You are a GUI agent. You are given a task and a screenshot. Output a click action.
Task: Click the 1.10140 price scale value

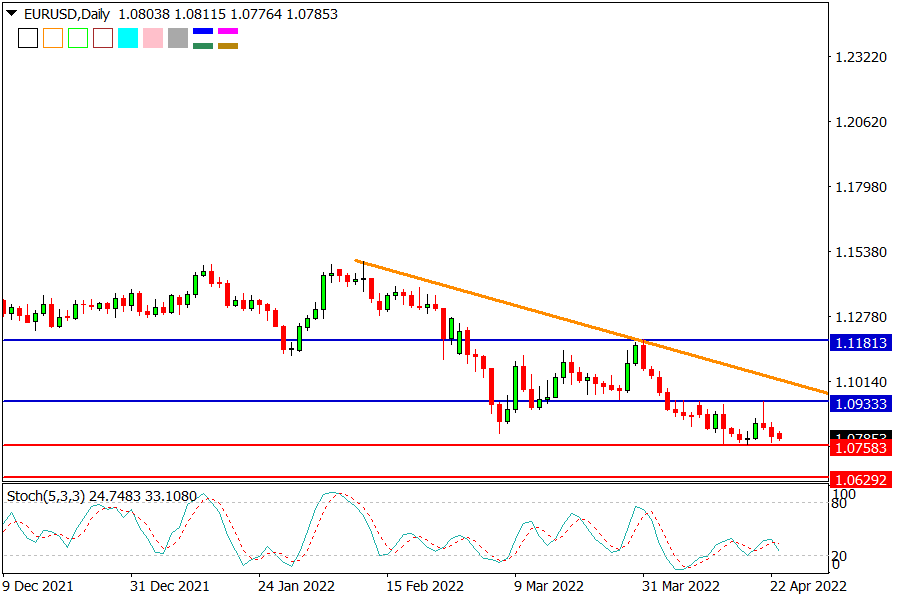pyautogui.click(x=861, y=382)
